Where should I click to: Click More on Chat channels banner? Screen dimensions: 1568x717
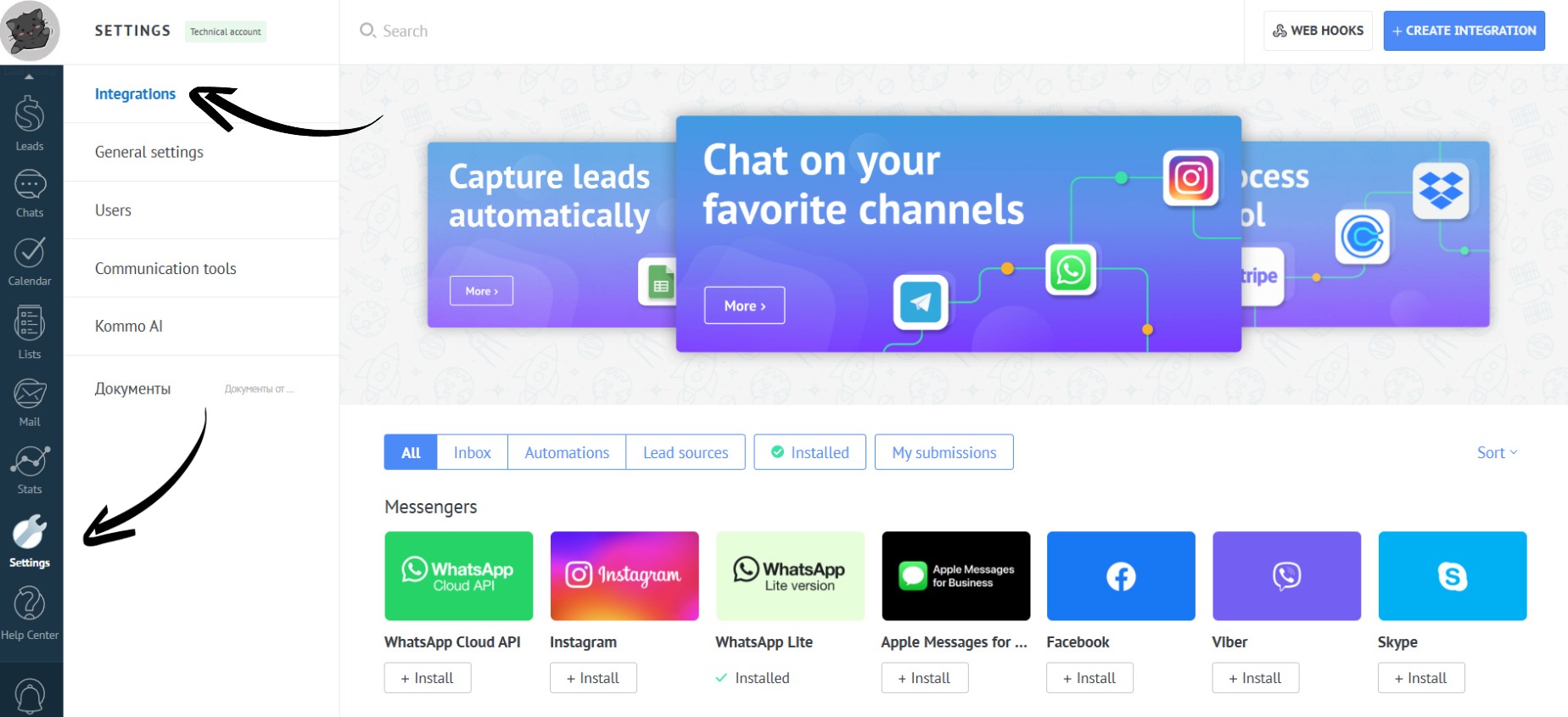click(x=744, y=305)
